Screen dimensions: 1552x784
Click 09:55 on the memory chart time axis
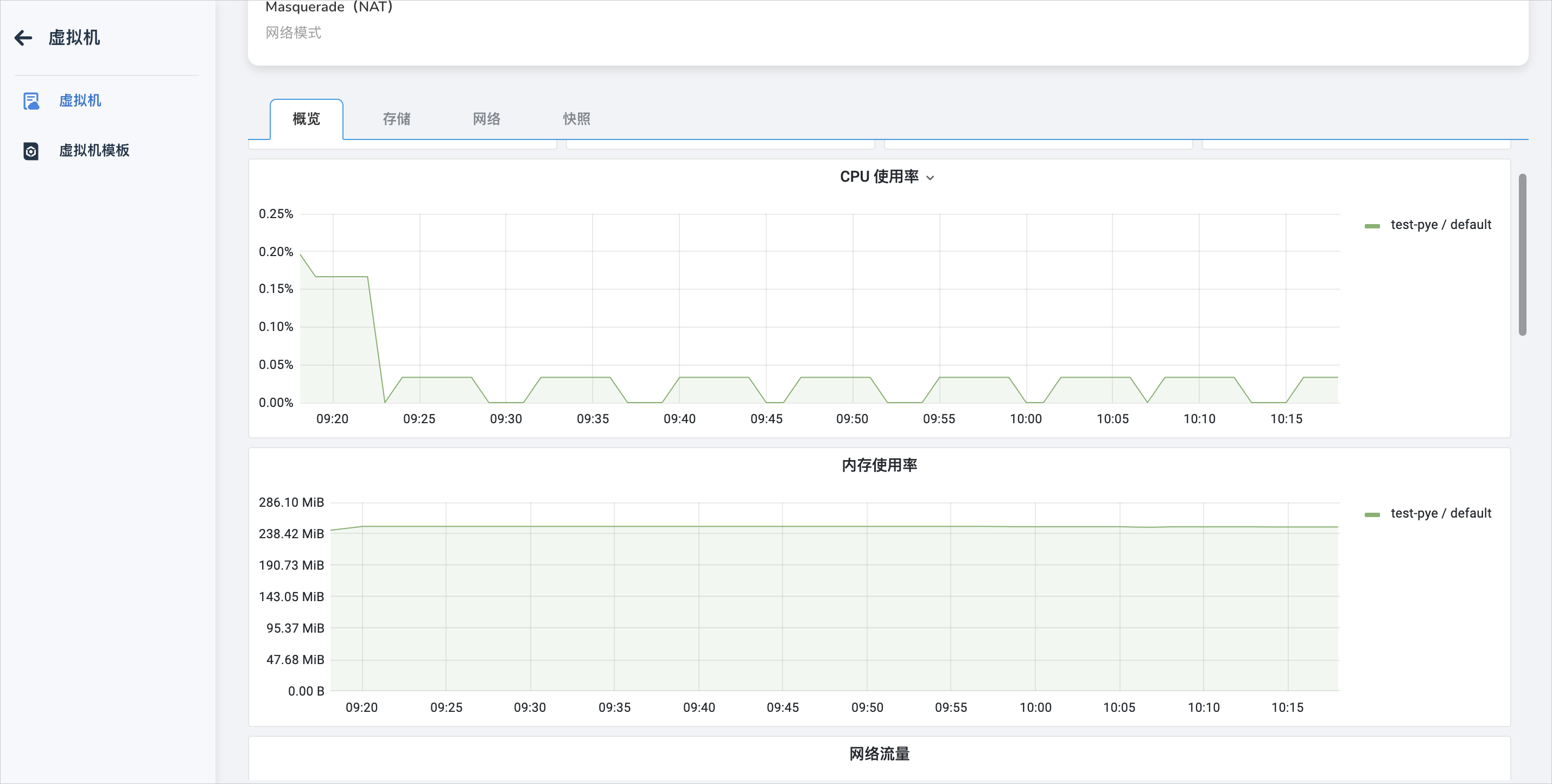951,707
